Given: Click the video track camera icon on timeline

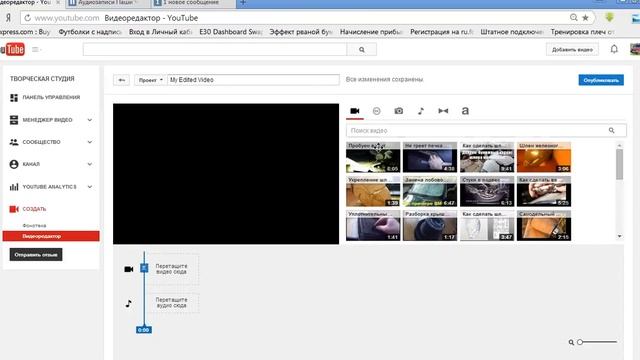Looking at the screenshot, I should 129,269.
